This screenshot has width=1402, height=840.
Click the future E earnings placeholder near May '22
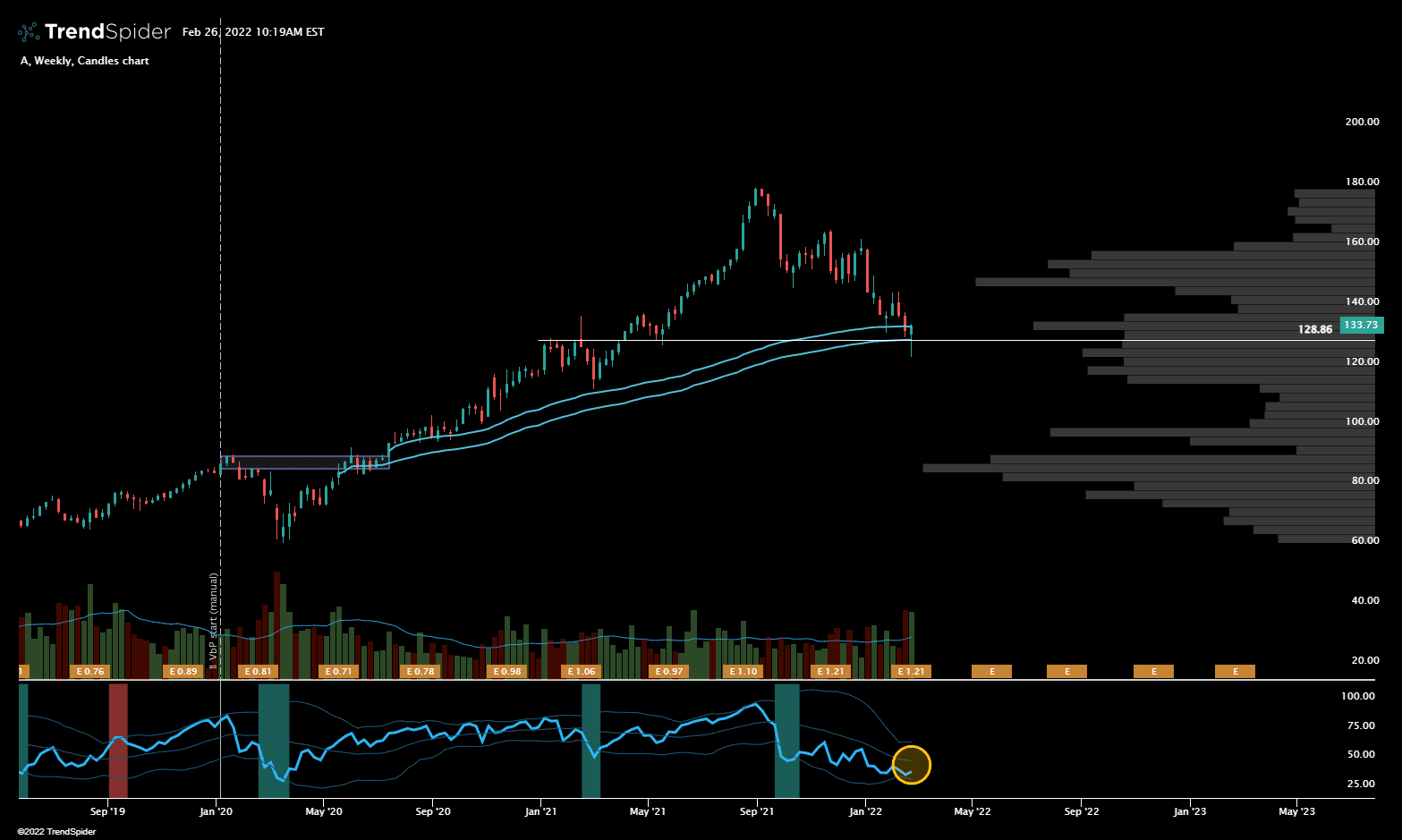[x=990, y=671]
